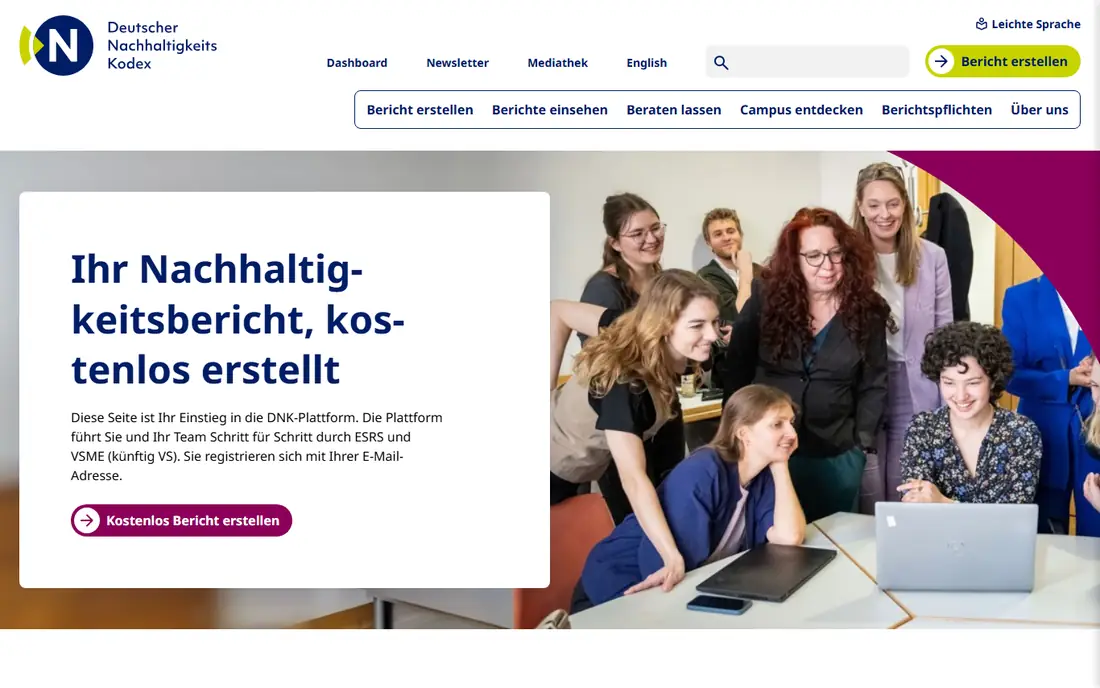Click the Leichte Sprache reading icon
The height and width of the screenshot is (688, 1100).
point(981,24)
